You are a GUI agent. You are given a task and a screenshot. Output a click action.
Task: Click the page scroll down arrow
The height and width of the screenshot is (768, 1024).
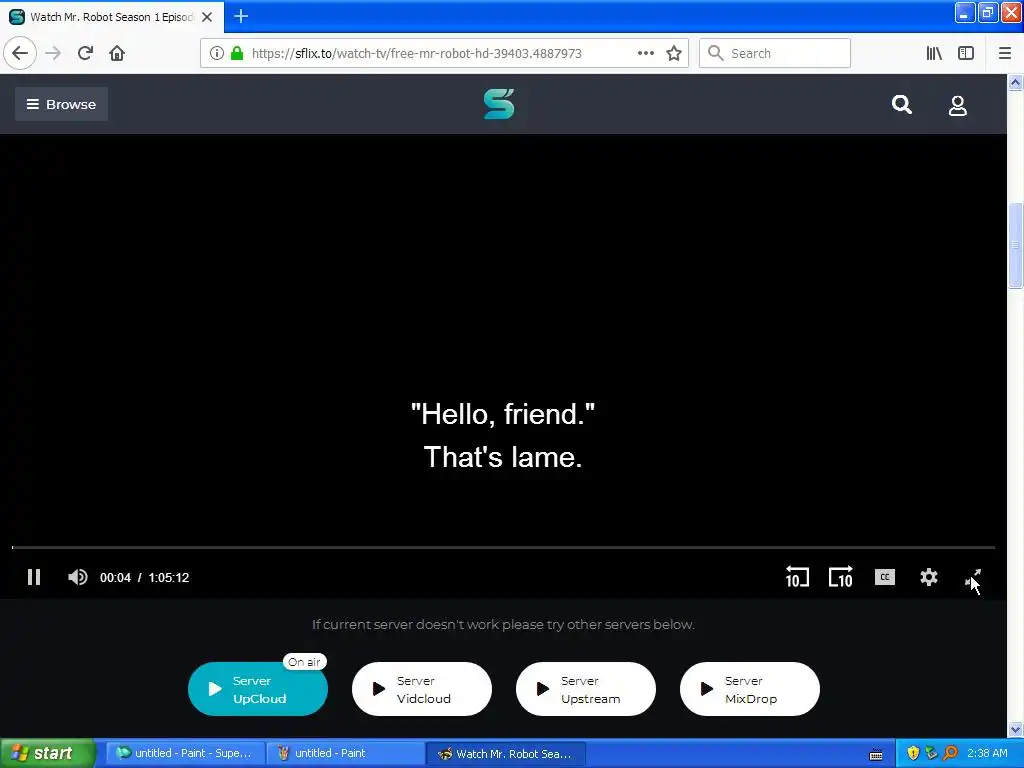tap(1015, 729)
